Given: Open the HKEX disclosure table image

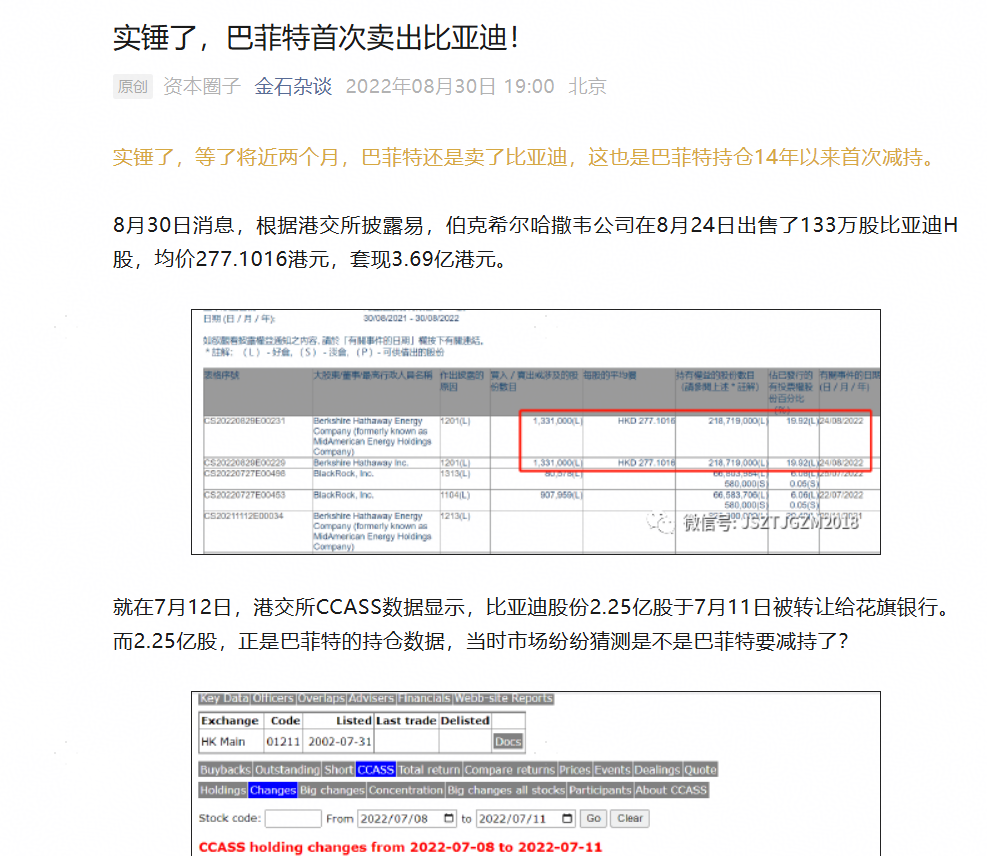Looking at the screenshot, I should [x=536, y=432].
